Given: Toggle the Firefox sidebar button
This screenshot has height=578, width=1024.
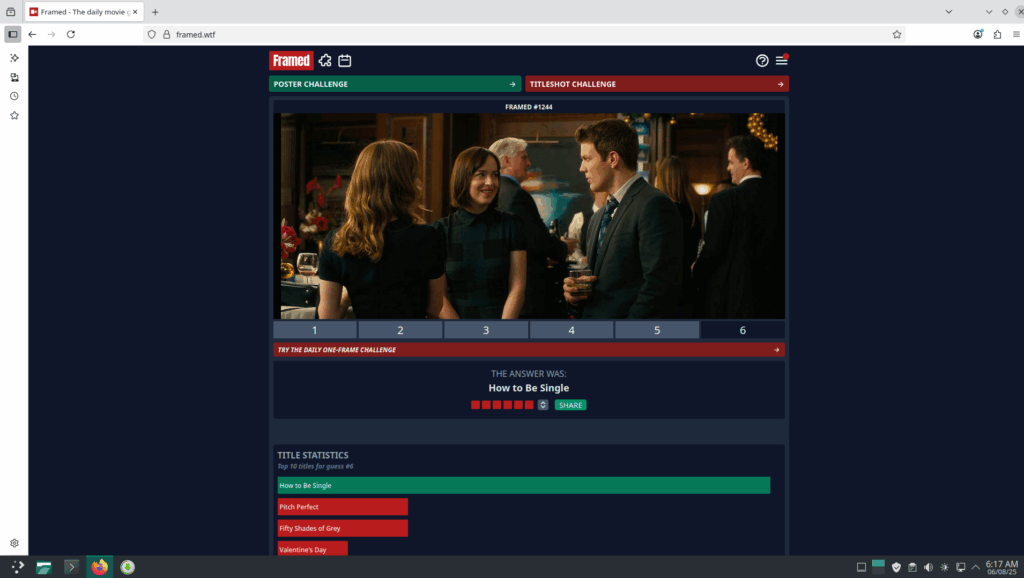Looking at the screenshot, I should (x=13, y=34).
